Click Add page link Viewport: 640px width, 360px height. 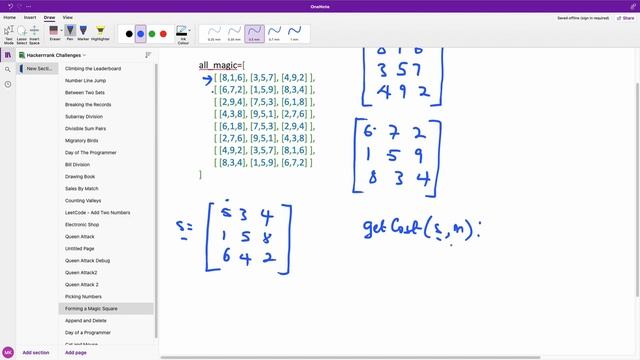76,352
